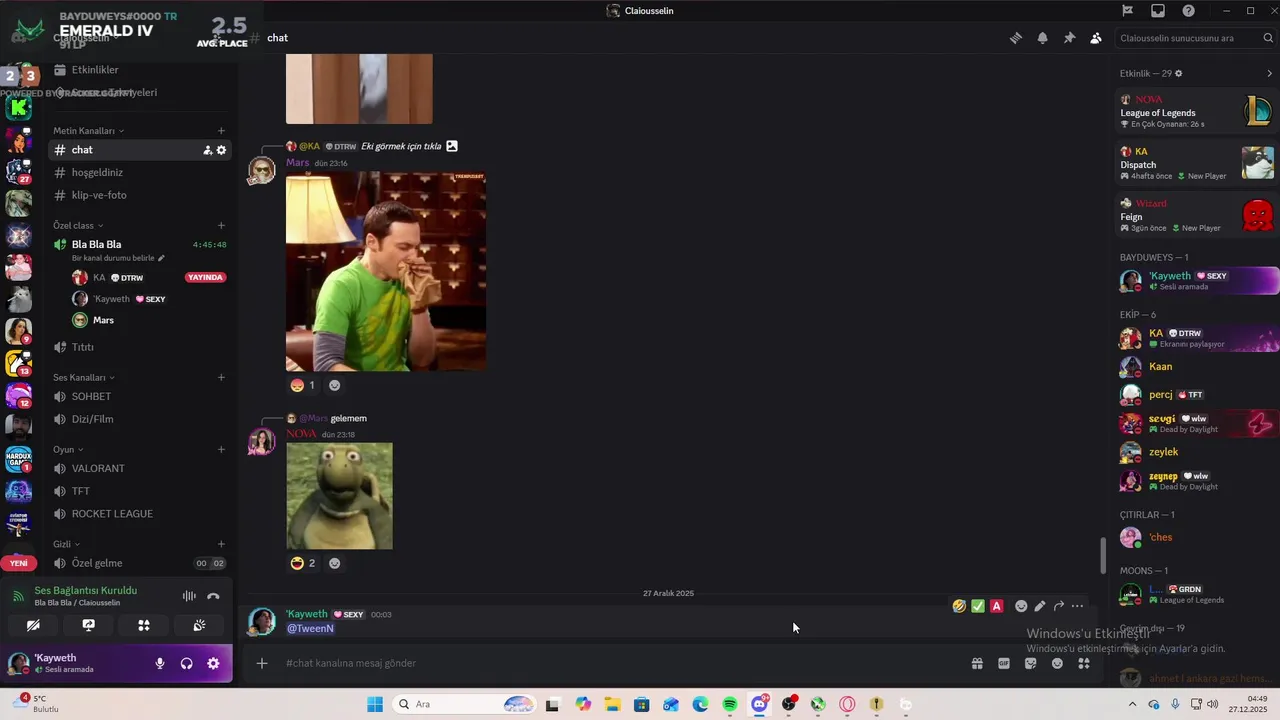Open more options on Kayweth's message
1280x720 pixels.
point(1077,606)
